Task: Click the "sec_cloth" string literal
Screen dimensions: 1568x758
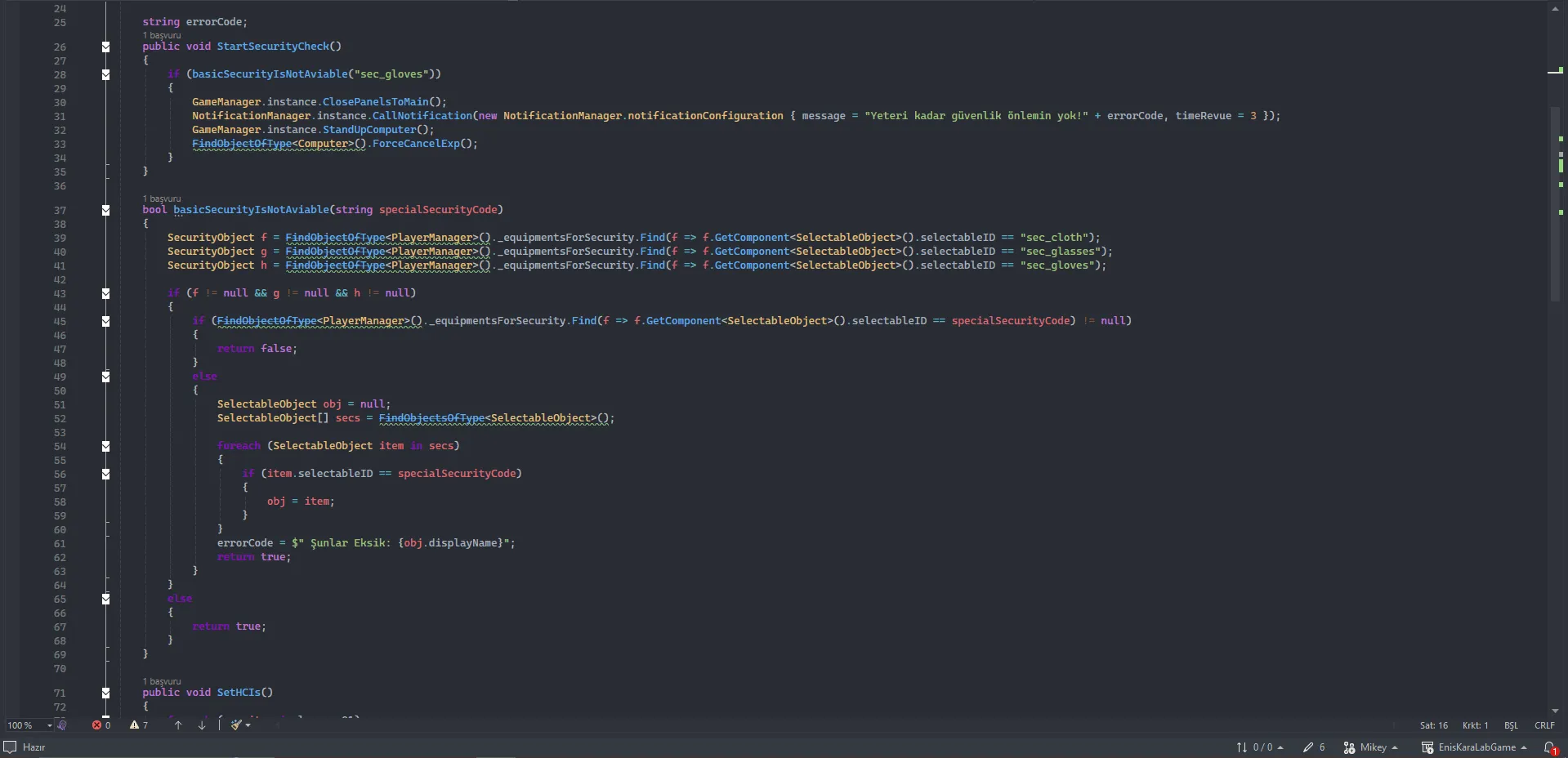Action: (1053, 238)
